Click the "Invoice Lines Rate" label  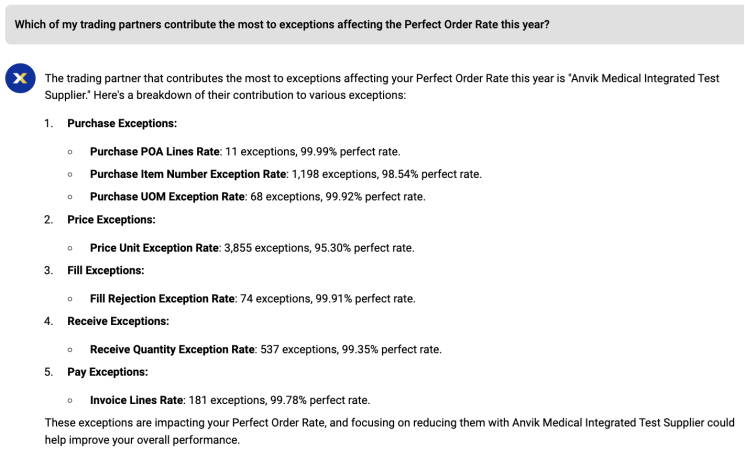[x=136, y=400]
